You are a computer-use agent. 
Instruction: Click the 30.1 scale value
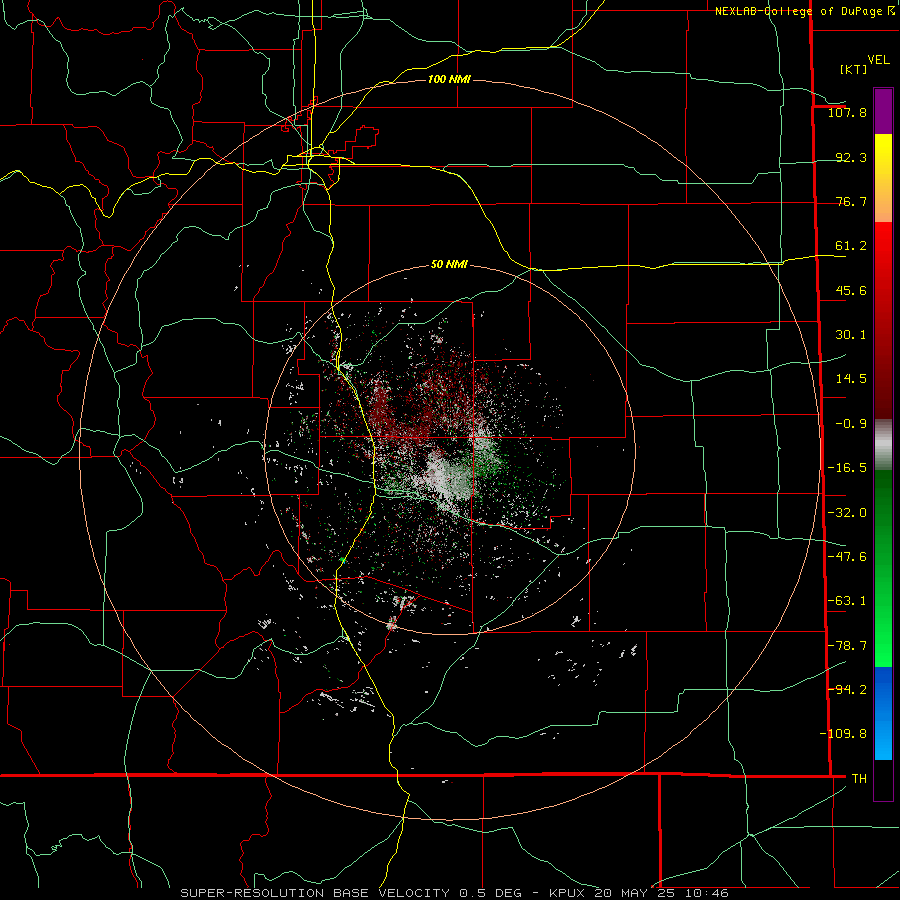(x=851, y=335)
